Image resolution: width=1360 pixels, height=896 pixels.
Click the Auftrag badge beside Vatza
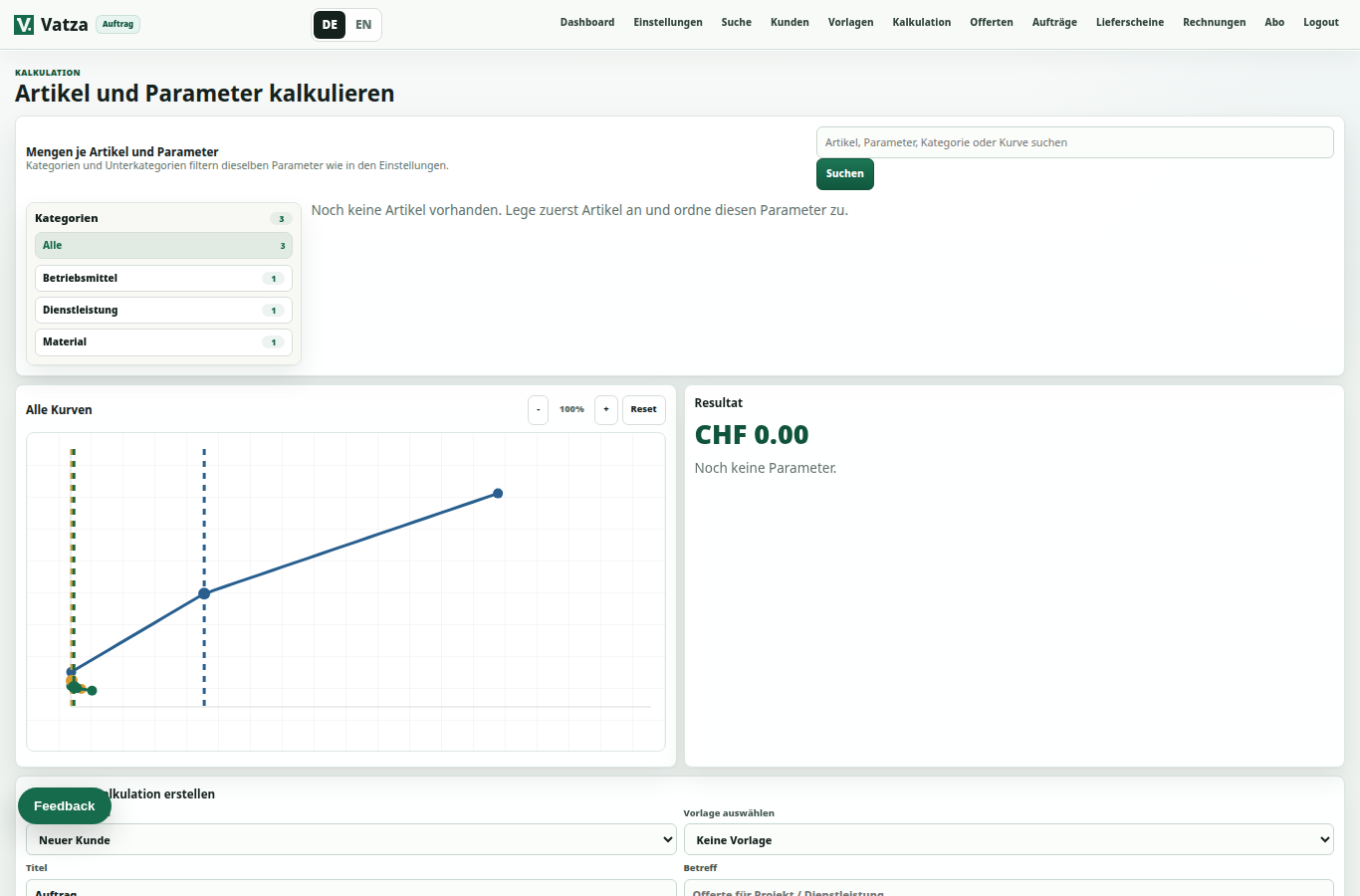pos(117,24)
